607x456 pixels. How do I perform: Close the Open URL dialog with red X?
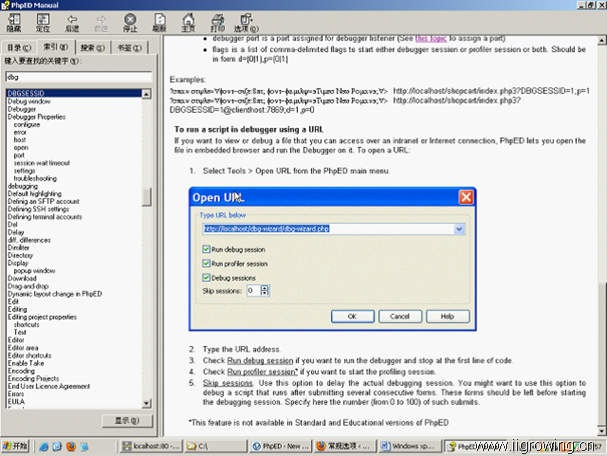click(466, 197)
